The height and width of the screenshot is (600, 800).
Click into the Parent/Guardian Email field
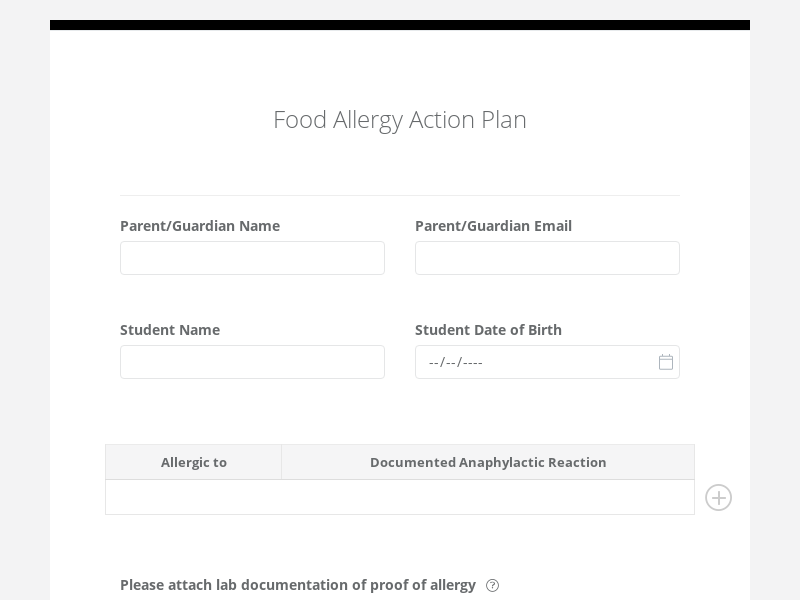(x=547, y=258)
